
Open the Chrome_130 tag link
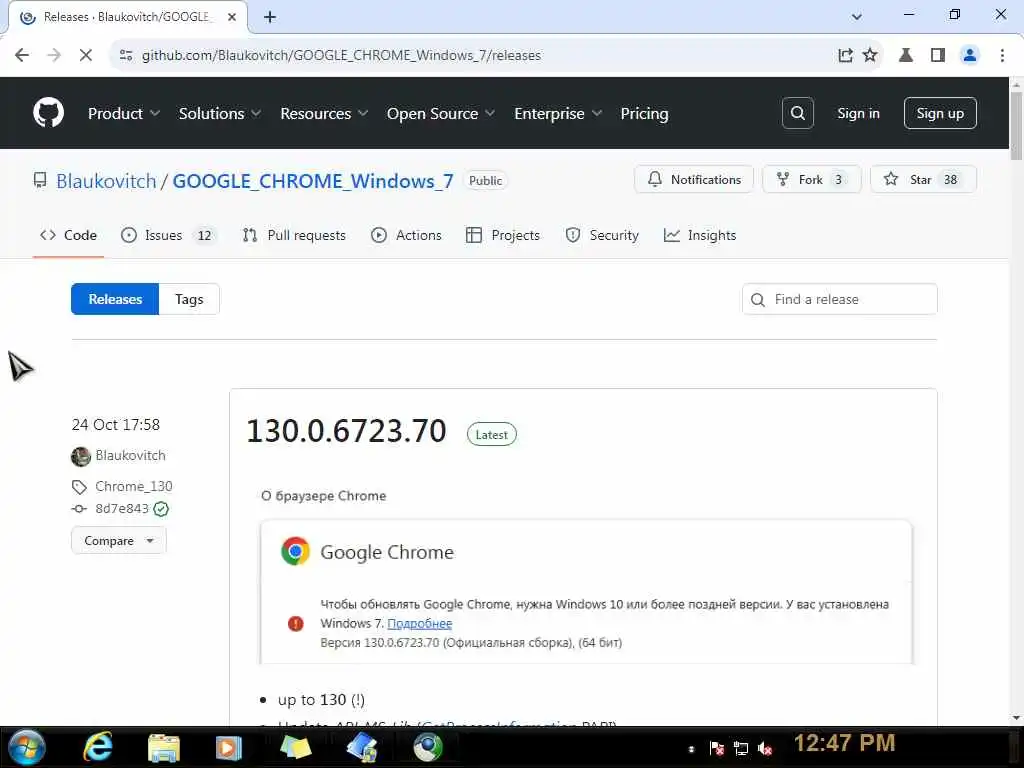pos(133,487)
